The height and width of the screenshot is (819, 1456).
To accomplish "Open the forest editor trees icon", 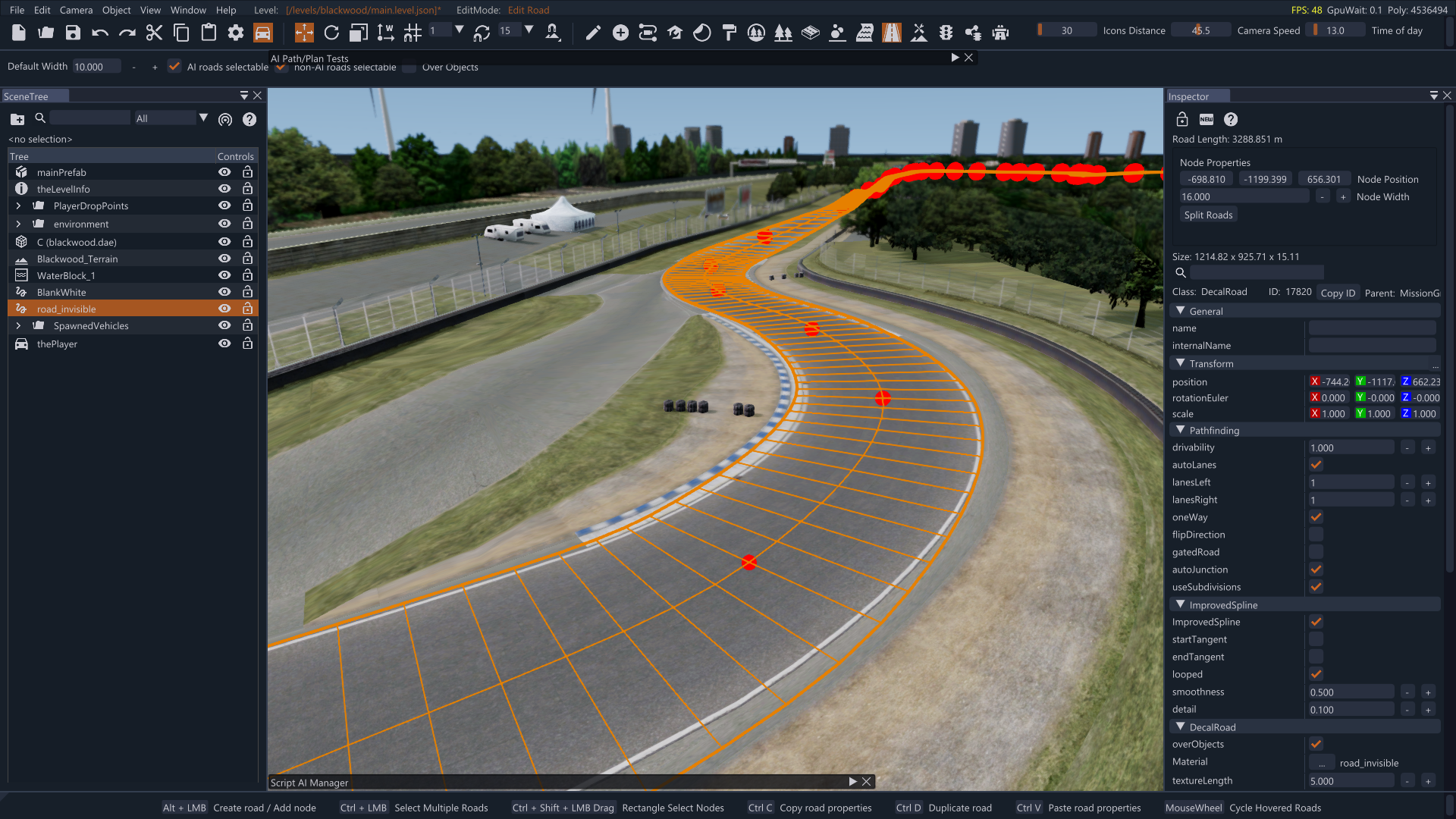I will tap(783, 32).
